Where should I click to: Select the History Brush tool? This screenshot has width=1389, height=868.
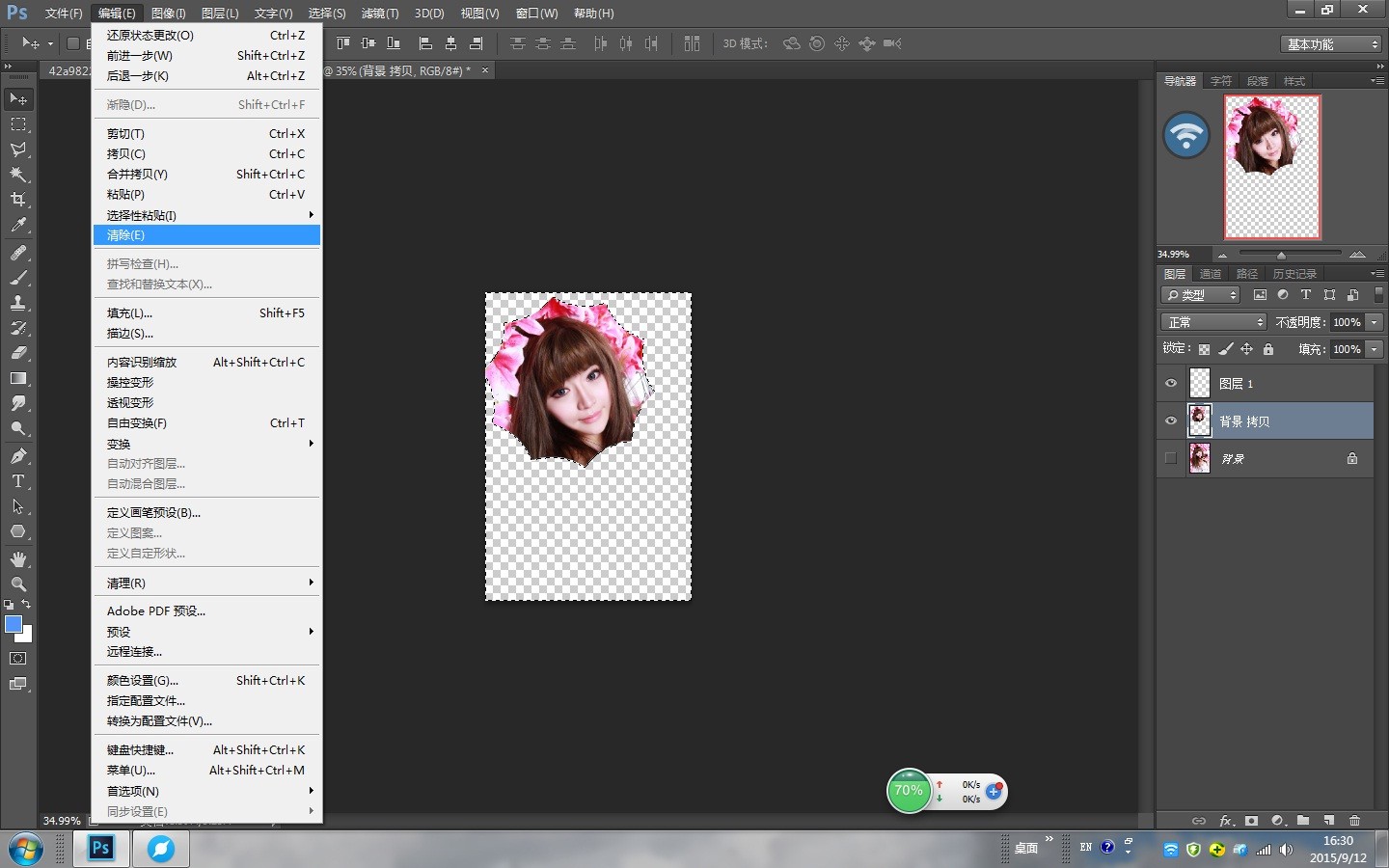18,328
